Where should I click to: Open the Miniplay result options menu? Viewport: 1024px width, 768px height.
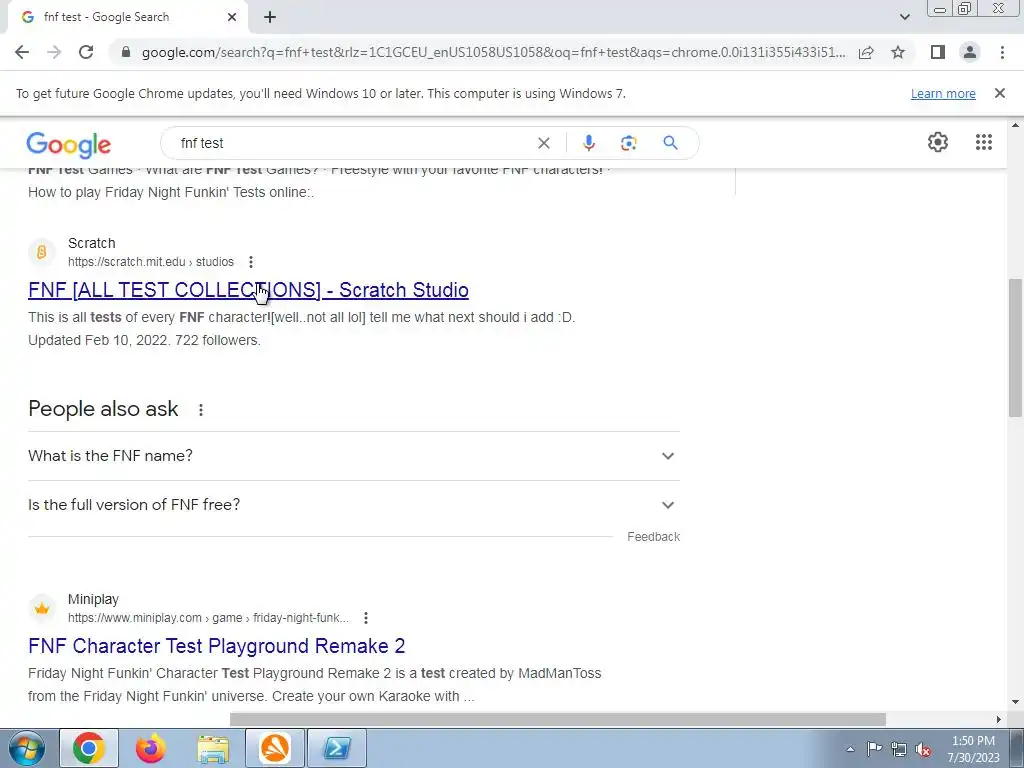point(366,618)
